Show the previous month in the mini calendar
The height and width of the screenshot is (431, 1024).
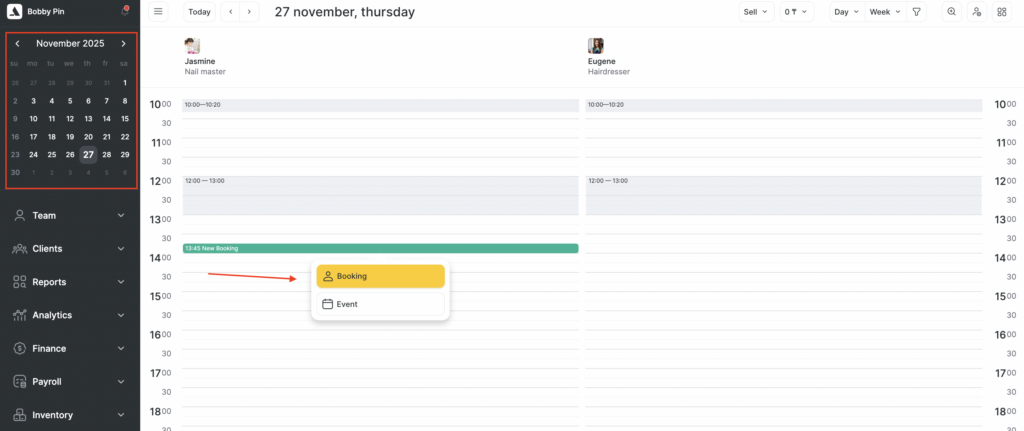pos(17,44)
